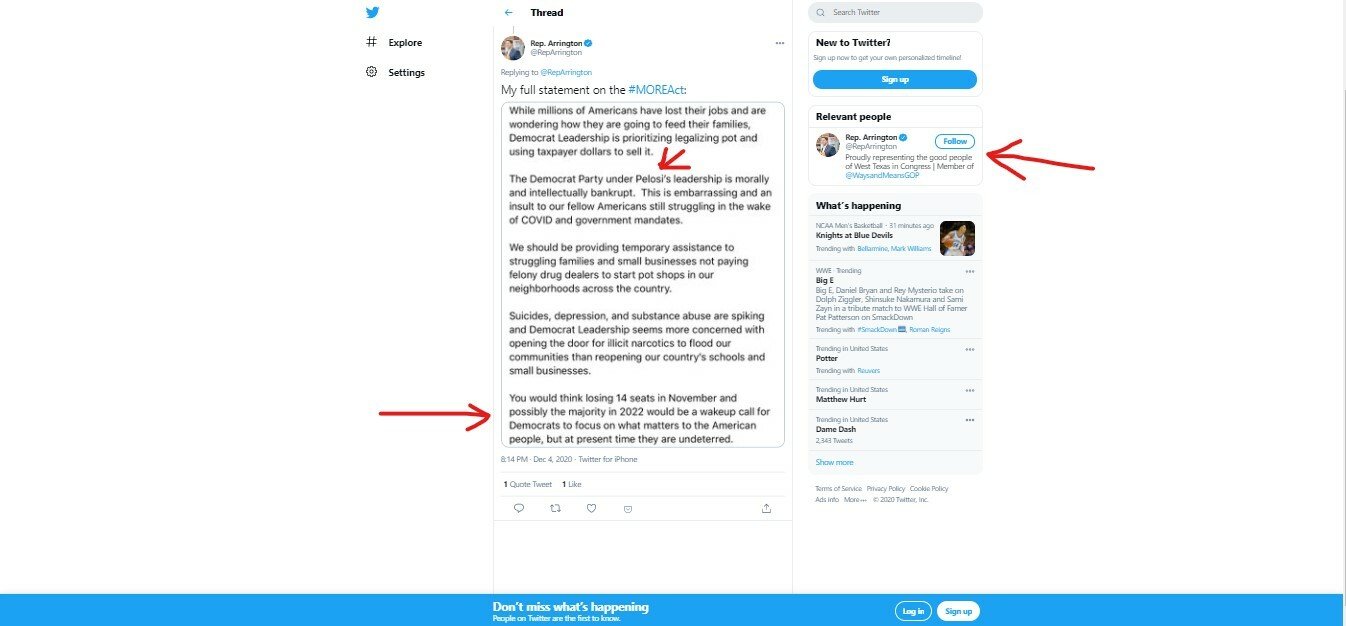Click the Twitter bird logo
The width and height of the screenshot is (1346, 626).
pos(372,13)
